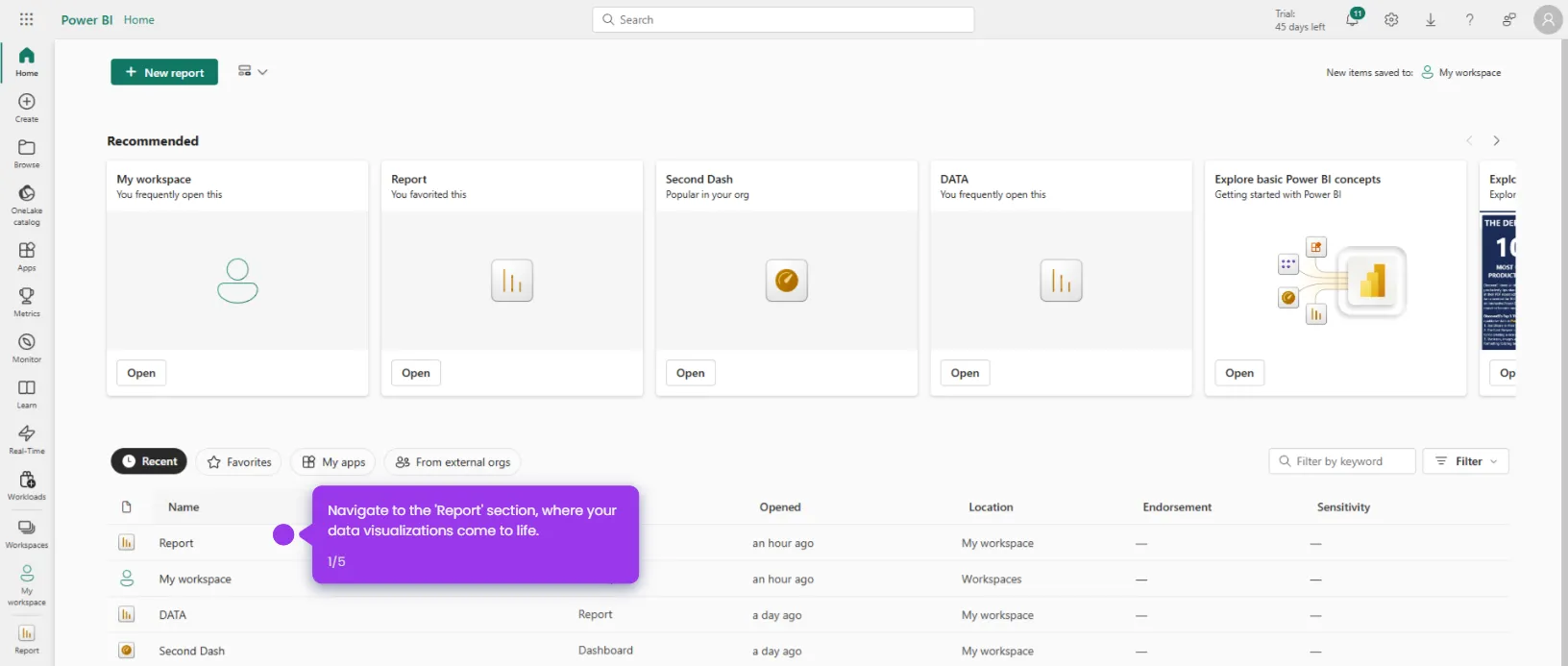Sort by the Name column header
Image resolution: width=1568 pixels, height=666 pixels.
(x=184, y=506)
